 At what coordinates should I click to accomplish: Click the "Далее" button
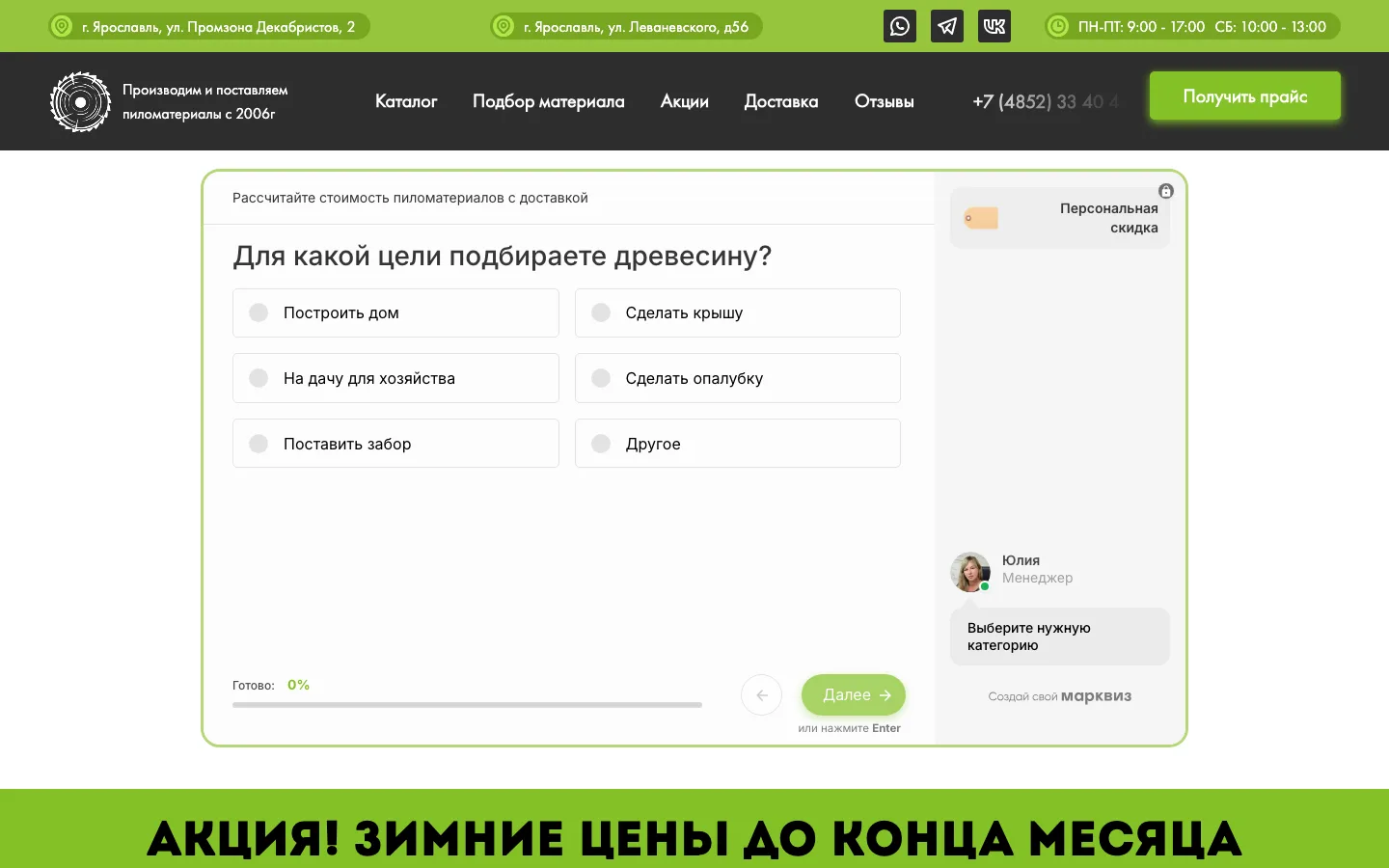[x=854, y=694]
